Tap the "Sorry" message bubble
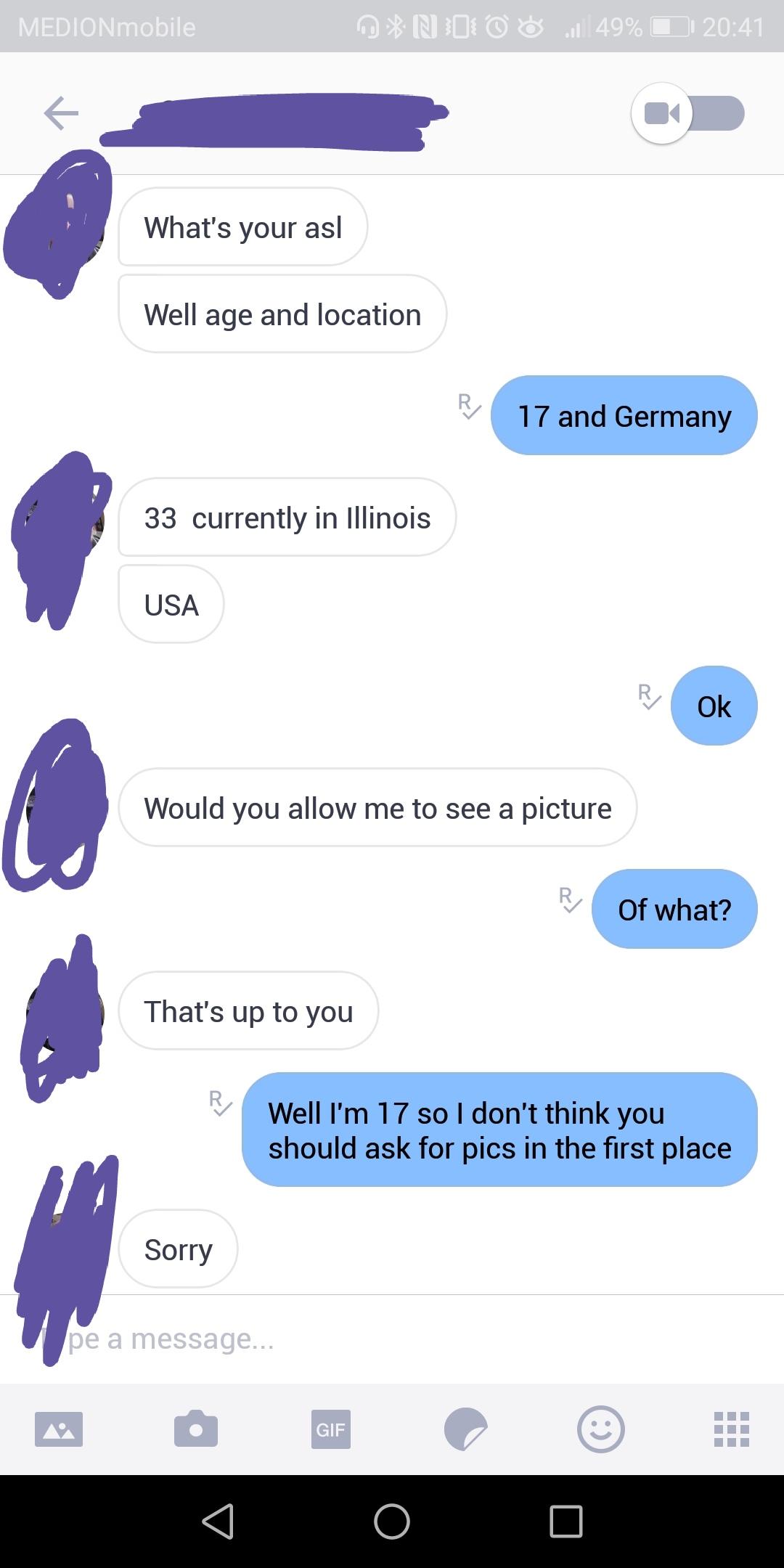The image size is (784, 1568). pyautogui.click(x=178, y=1249)
